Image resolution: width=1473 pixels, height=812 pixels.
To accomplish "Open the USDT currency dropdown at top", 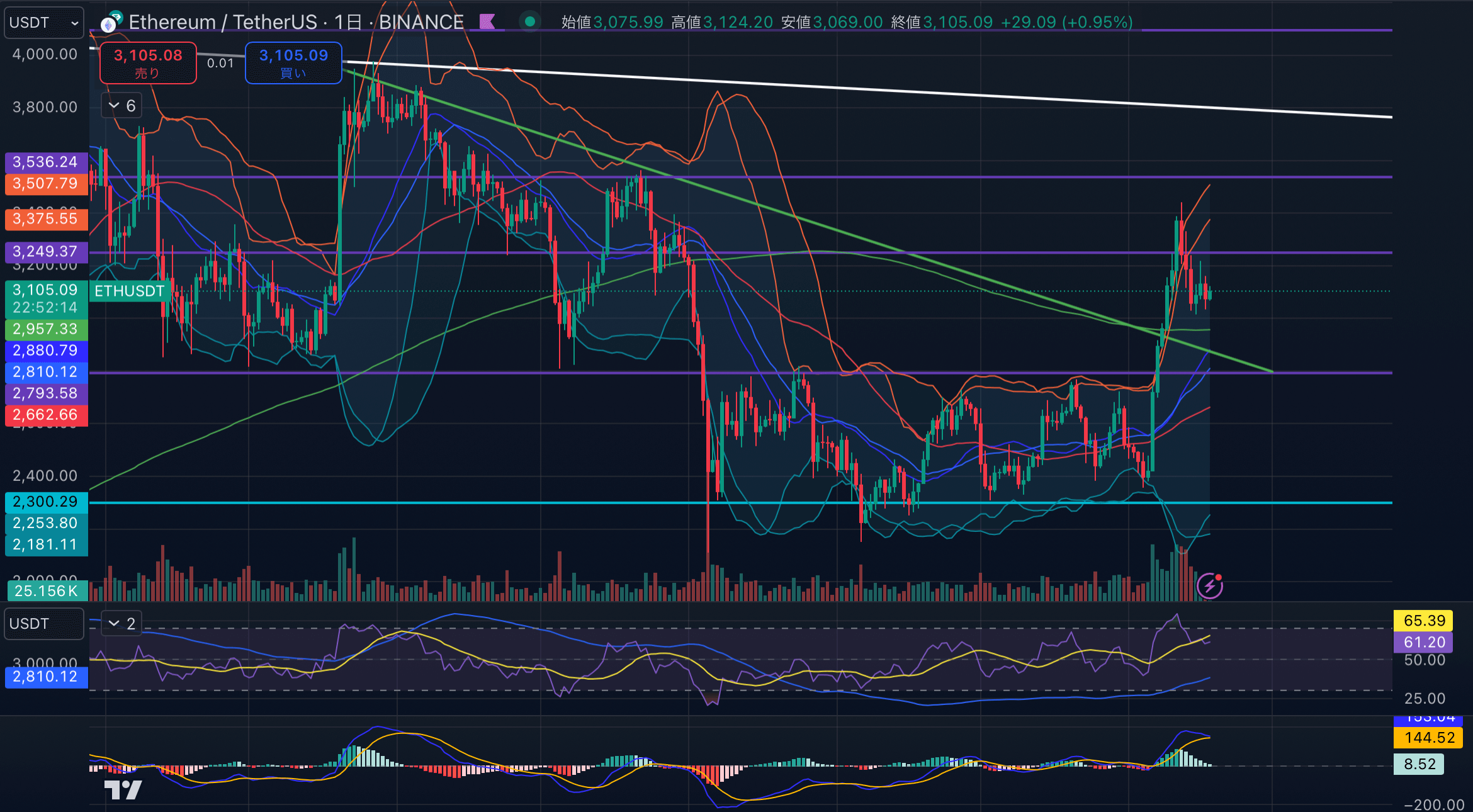I will (x=44, y=23).
